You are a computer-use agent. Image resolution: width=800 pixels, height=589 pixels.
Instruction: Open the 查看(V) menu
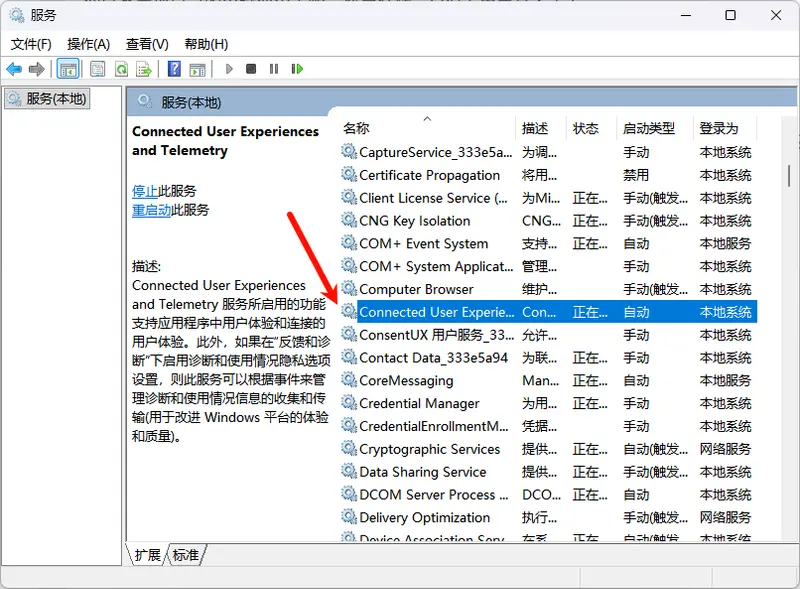coord(147,44)
